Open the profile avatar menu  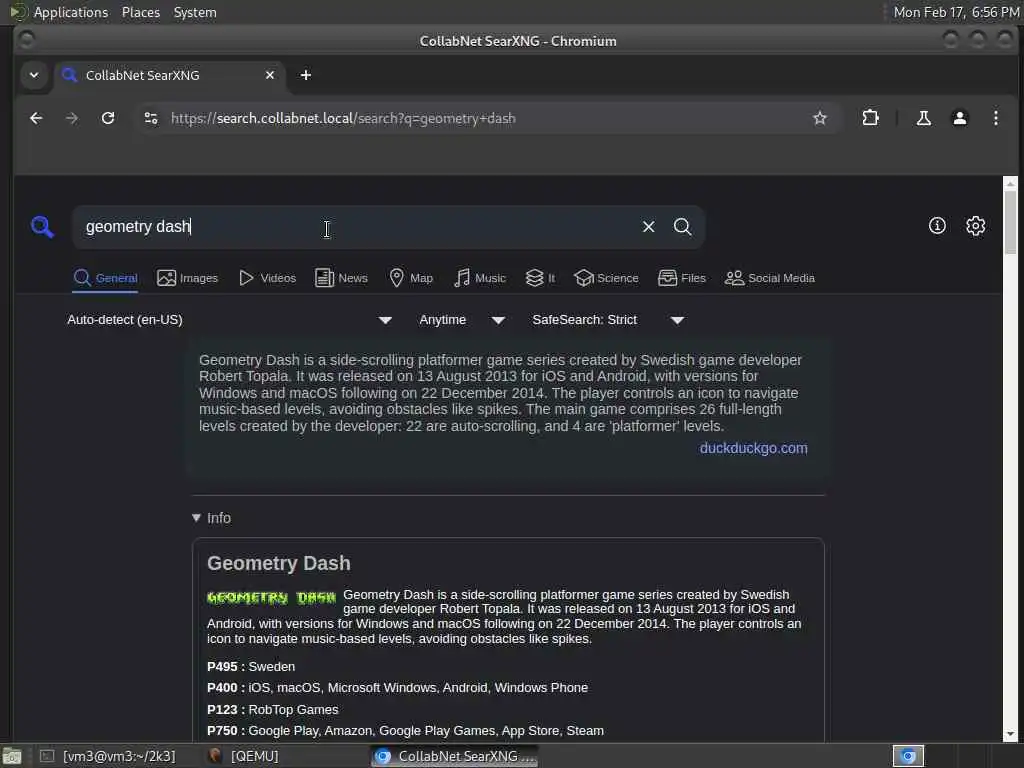tap(959, 118)
